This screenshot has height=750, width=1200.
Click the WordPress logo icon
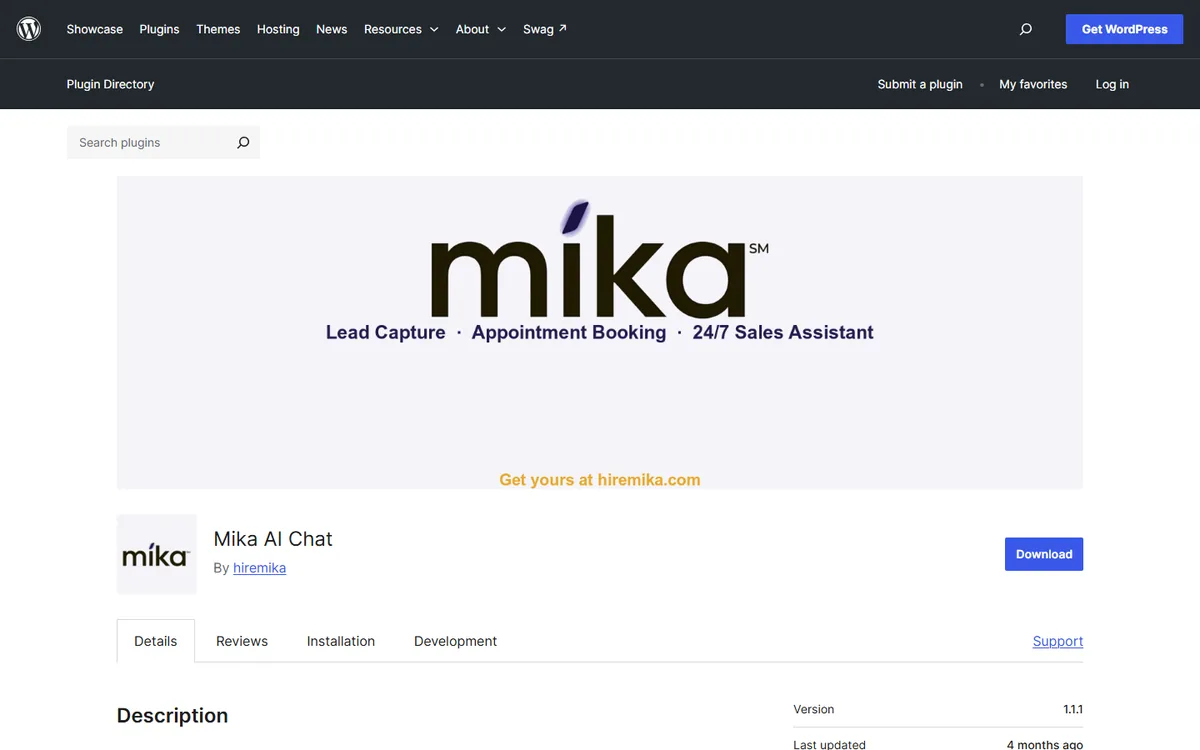(29, 29)
